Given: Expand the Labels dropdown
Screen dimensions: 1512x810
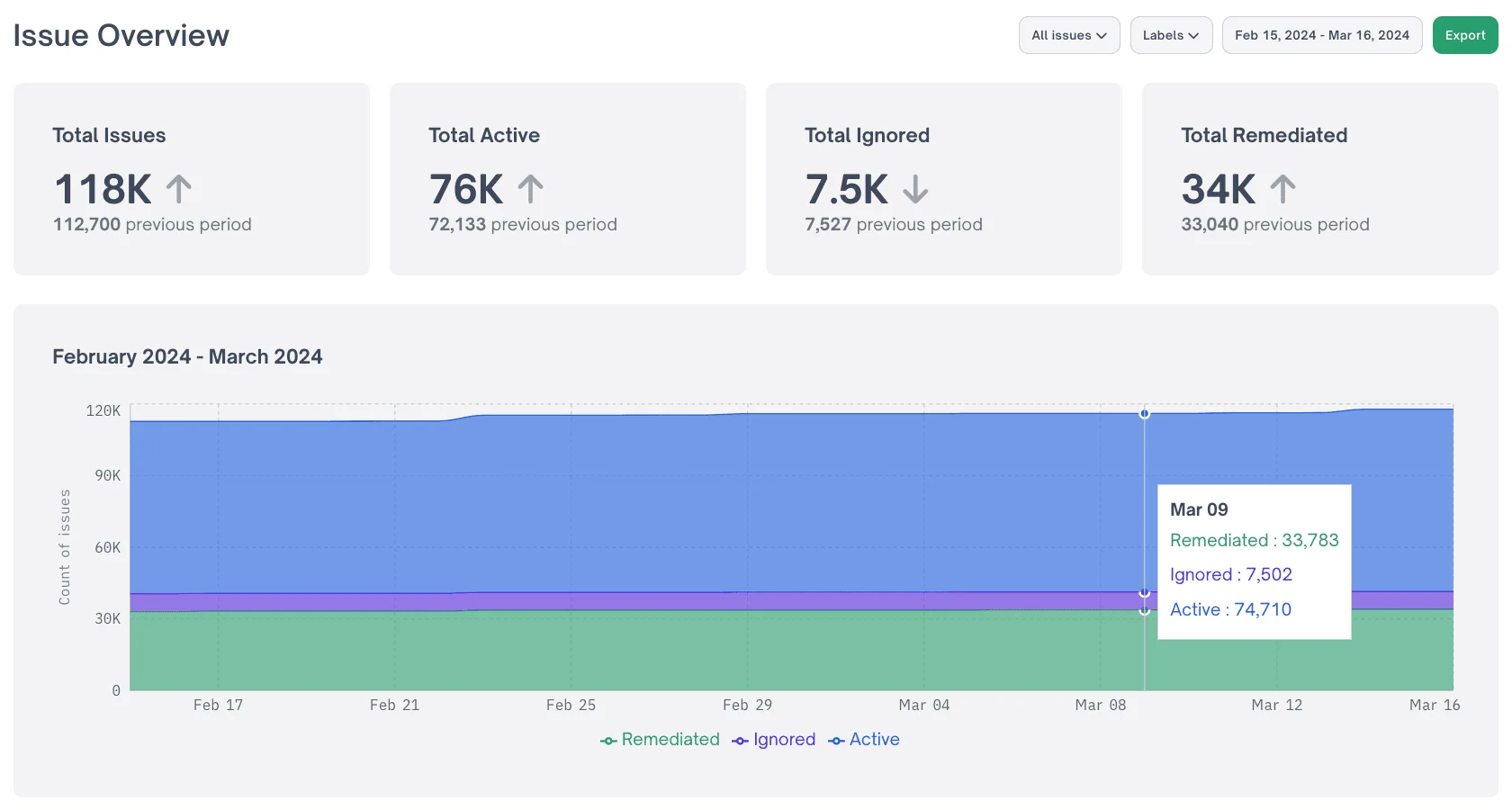Looking at the screenshot, I should [x=1171, y=35].
